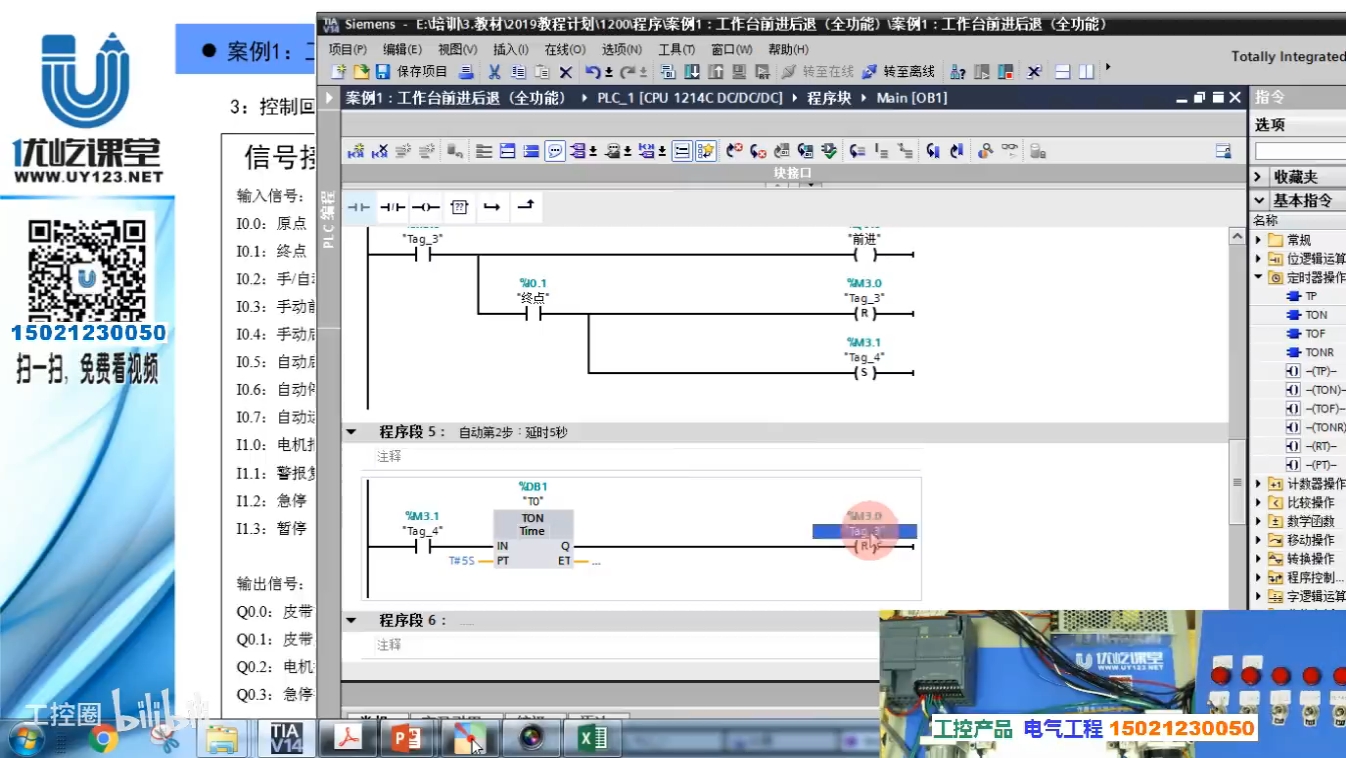Click the T#5S PT value on the timer
The height and width of the screenshot is (758, 1346).
[x=462, y=562]
